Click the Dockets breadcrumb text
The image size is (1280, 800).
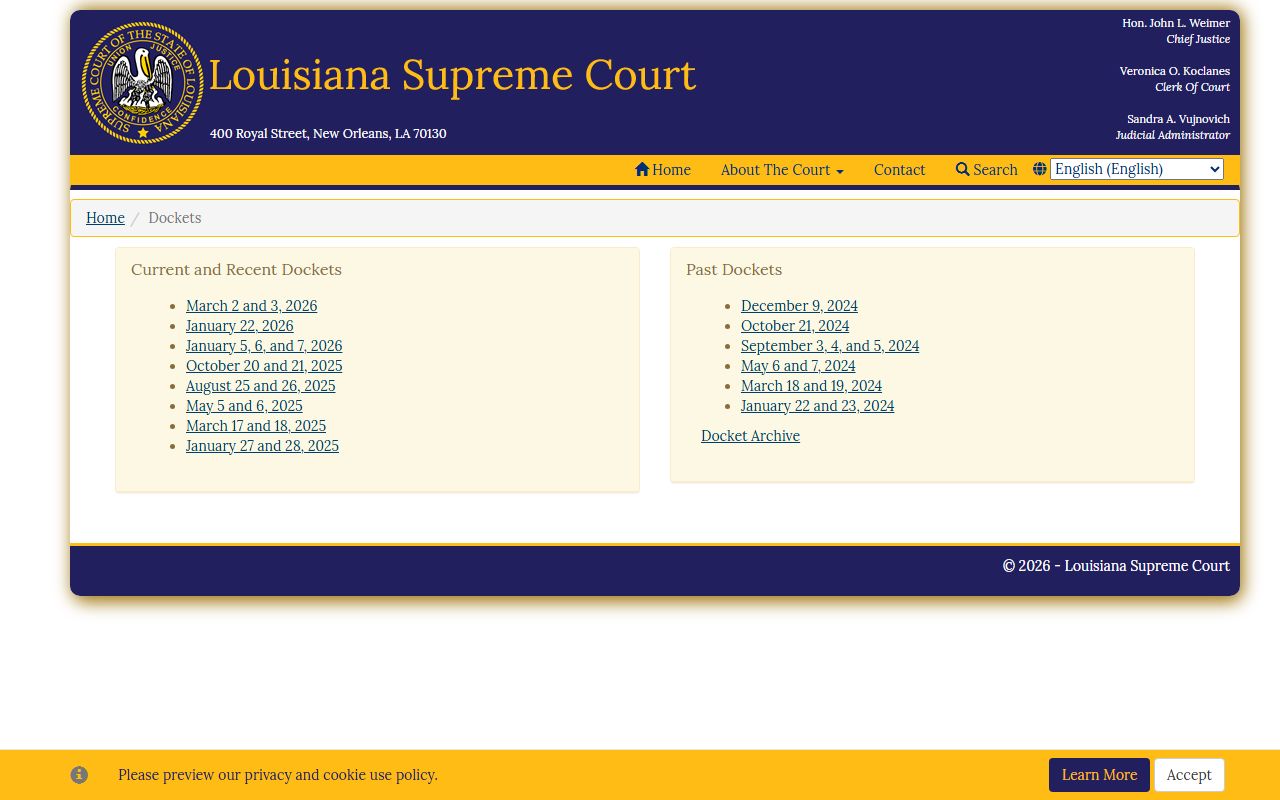(x=175, y=218)
